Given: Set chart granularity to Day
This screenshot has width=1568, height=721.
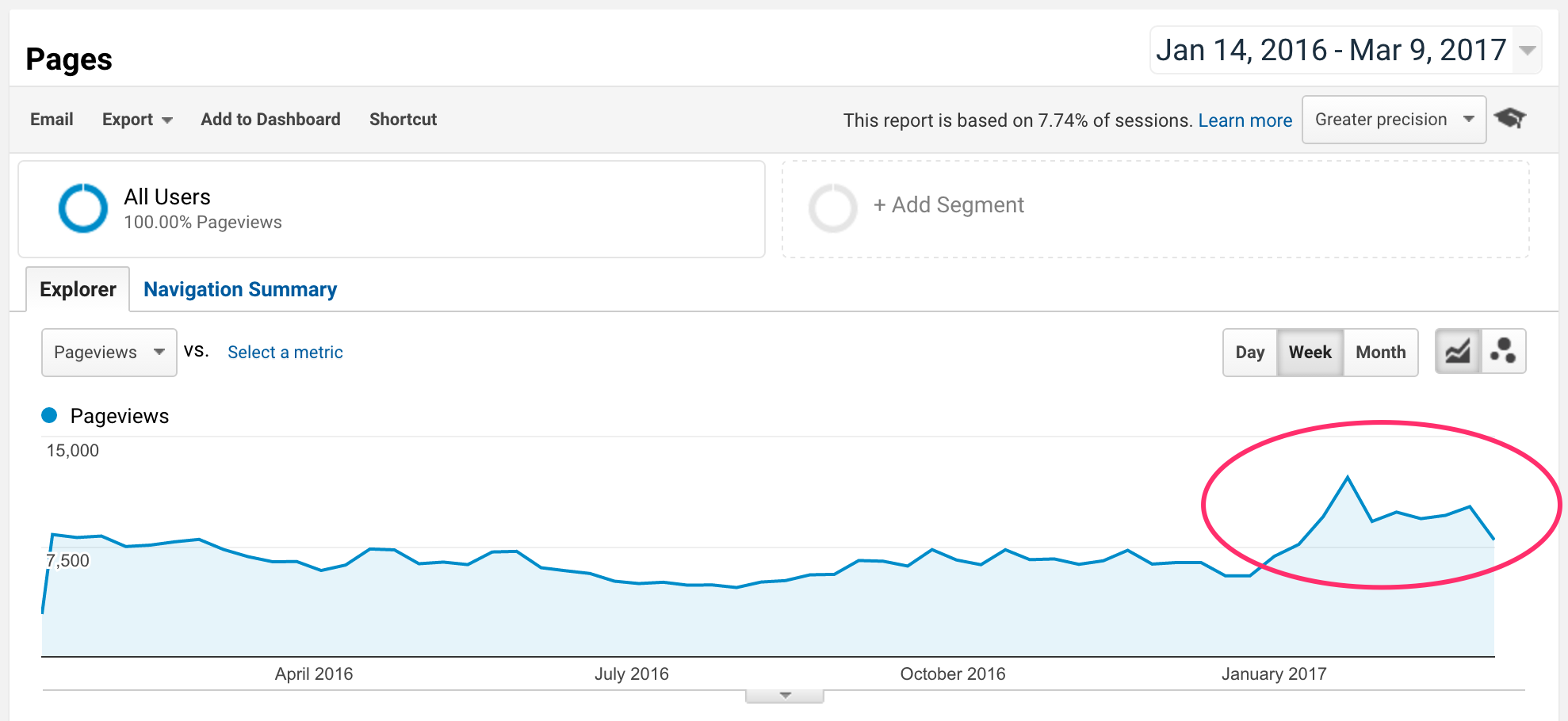Looking at the screenshot, I should click(1249, 353).
